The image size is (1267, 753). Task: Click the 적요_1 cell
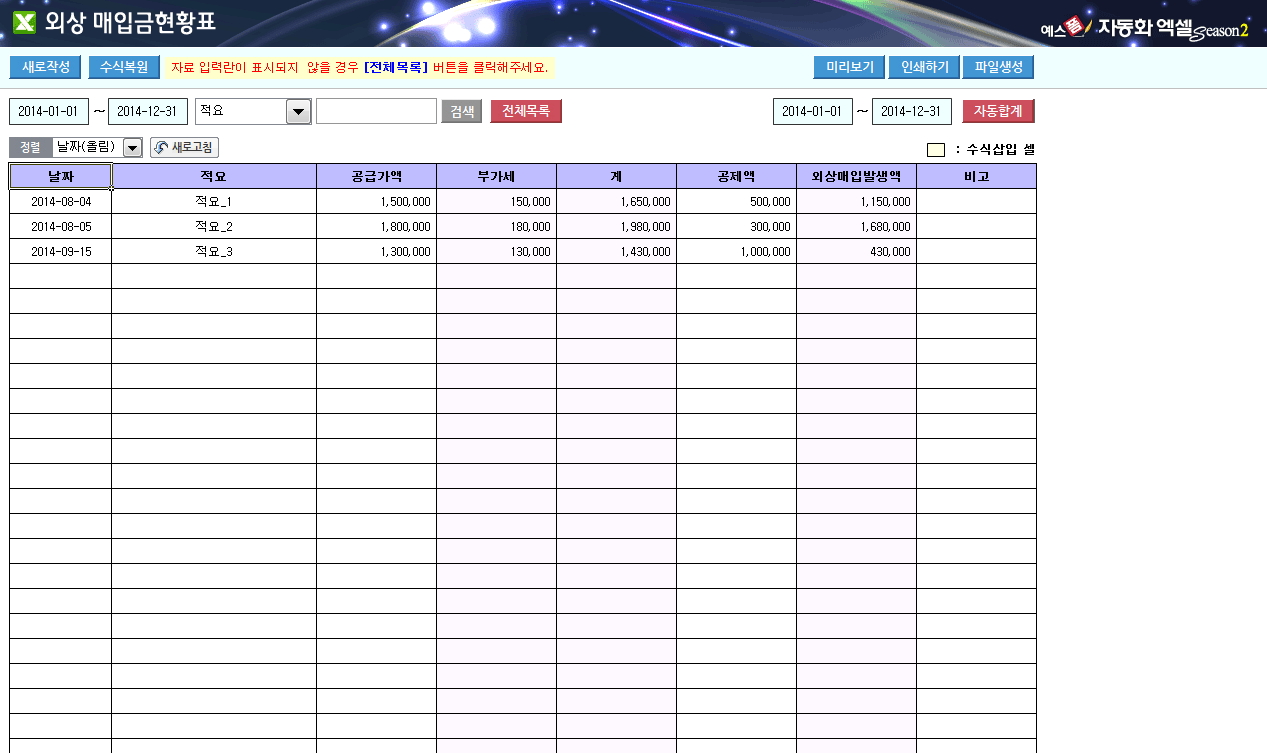(x=214, y=201)
